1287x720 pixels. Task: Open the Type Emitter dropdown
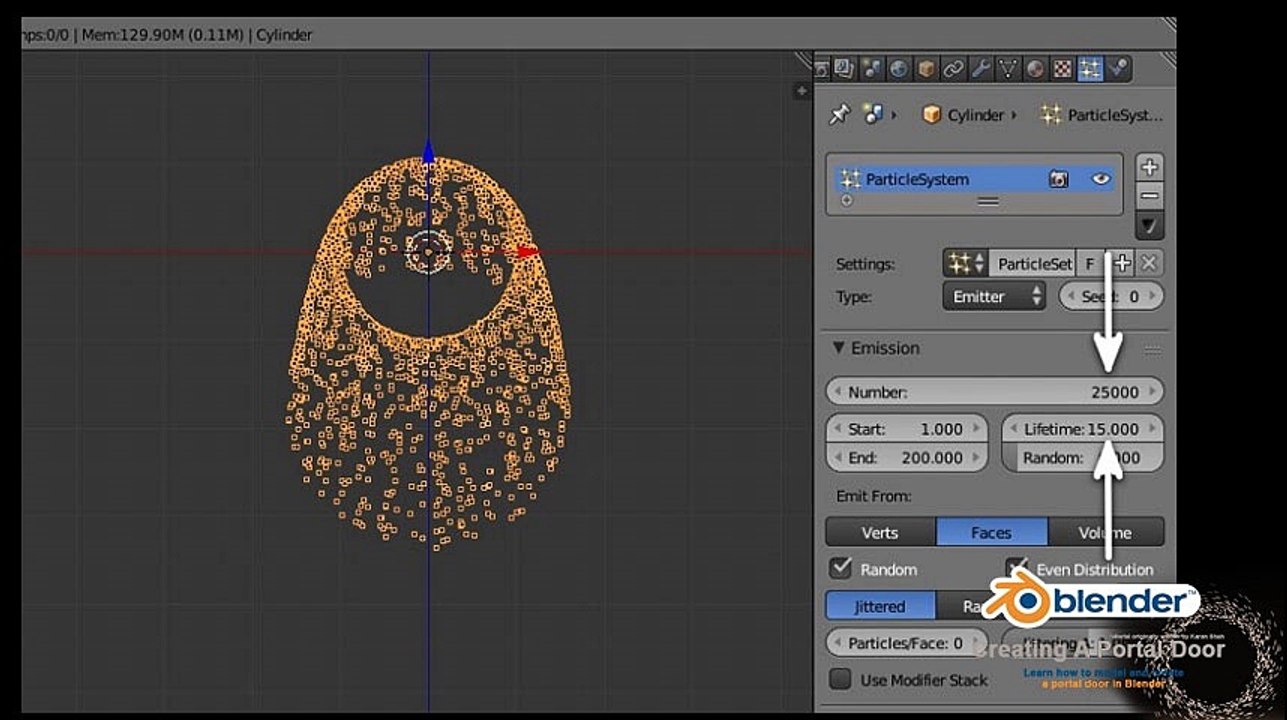pyautogui.click(x=993, y=297)
